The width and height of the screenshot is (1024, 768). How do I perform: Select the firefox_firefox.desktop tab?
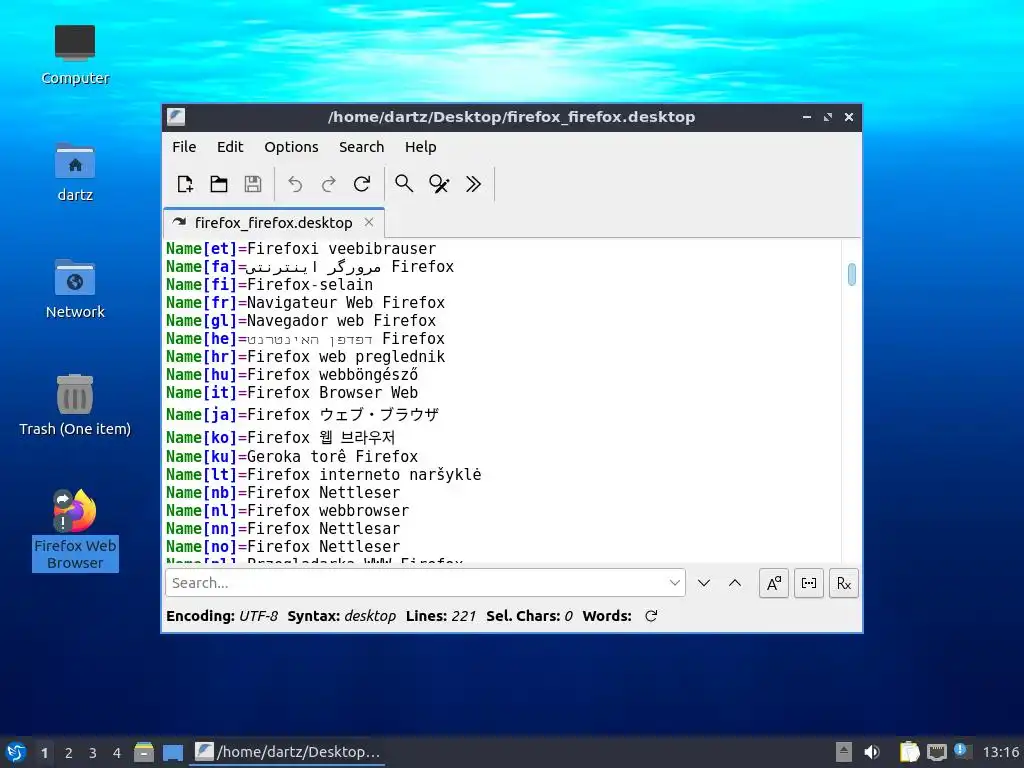pyautogui.click(x=273, y=223)
